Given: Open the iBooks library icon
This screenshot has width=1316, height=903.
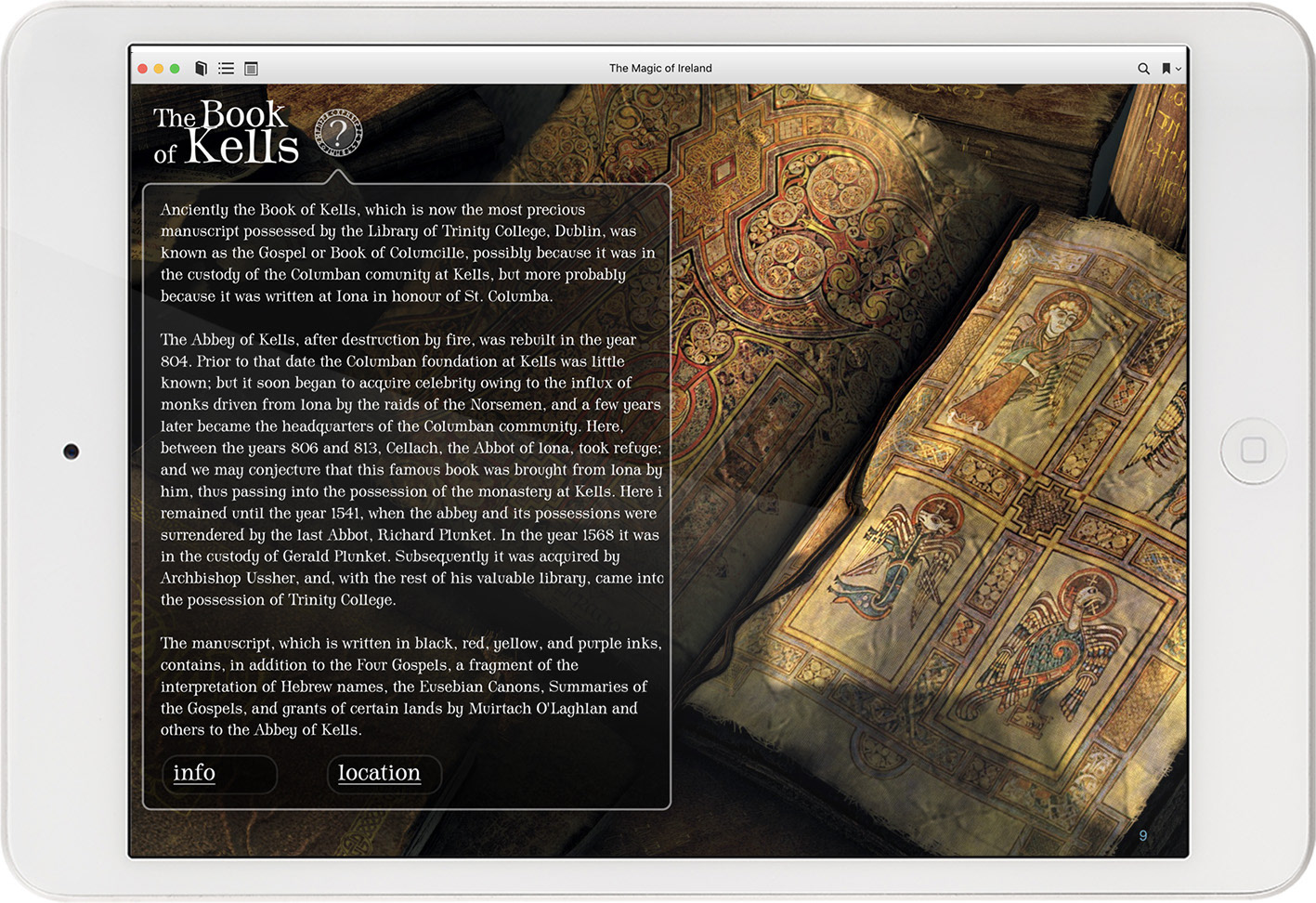Looking at the screenshot, I should click(x=201, y=68).
